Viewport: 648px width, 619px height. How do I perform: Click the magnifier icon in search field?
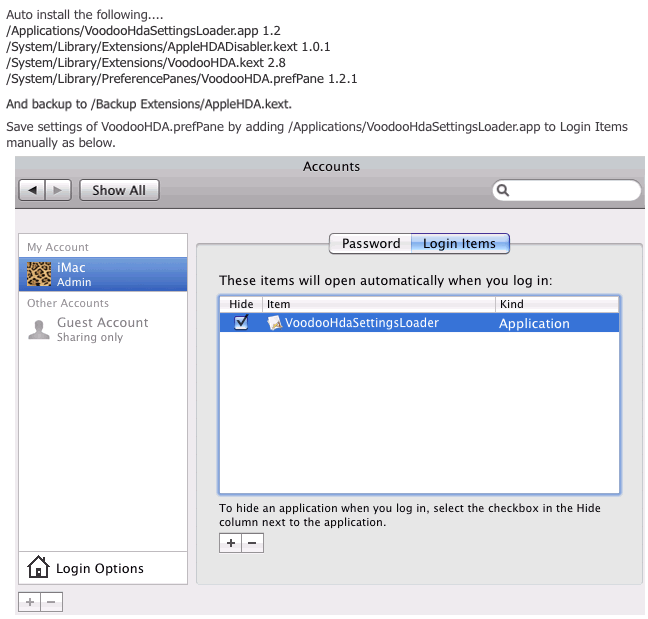pos(503,190)
